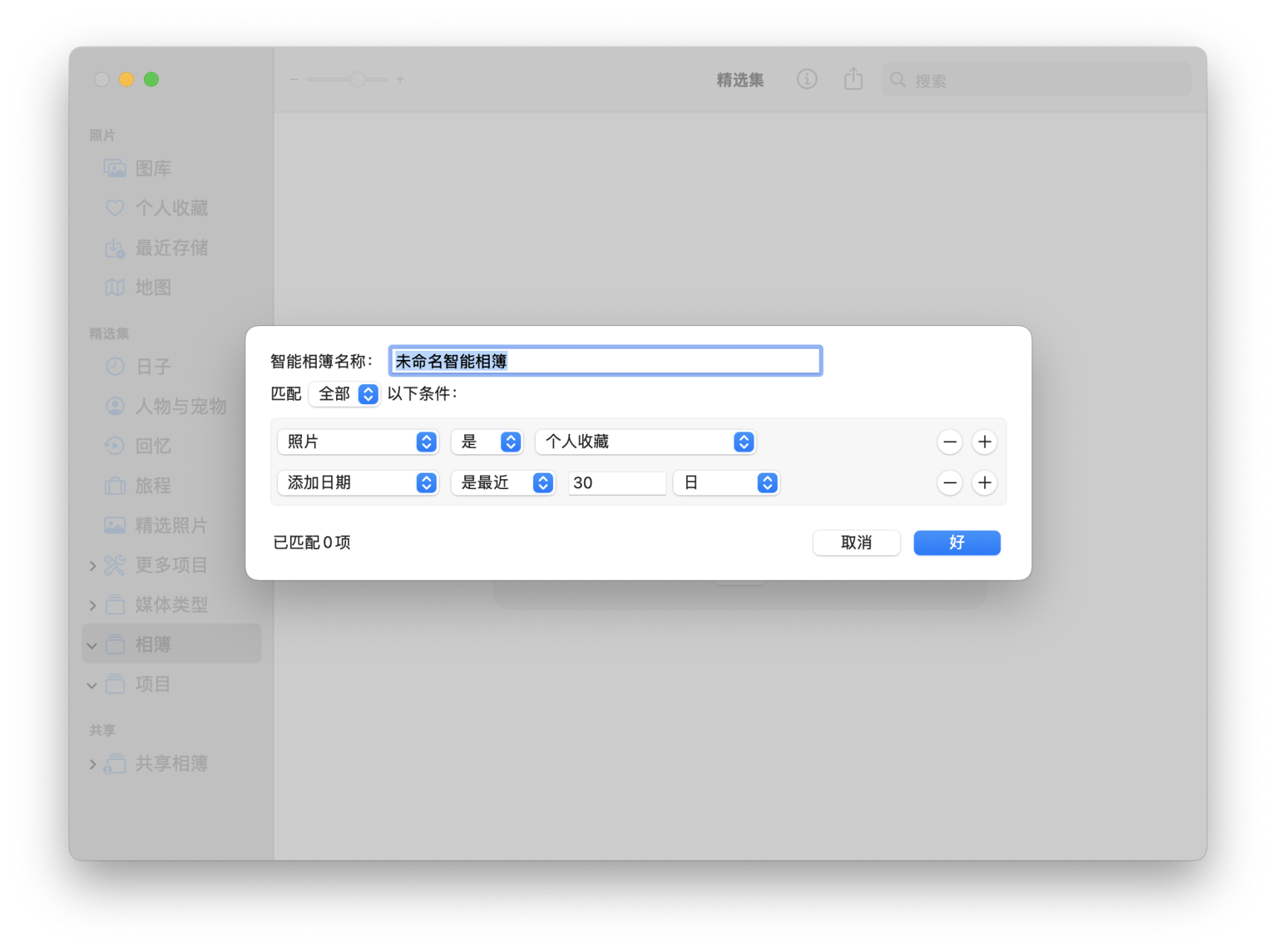Zoom in with the plus zoom icon
The height and width of the screenshot is (952, 1276).
[x=401, y=79]
